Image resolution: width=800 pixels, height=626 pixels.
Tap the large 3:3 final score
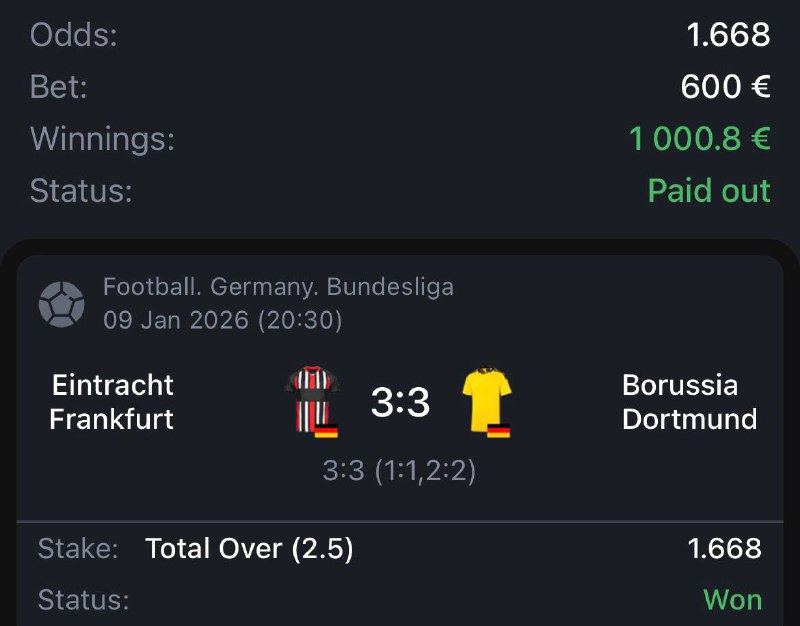click(400, 403)
